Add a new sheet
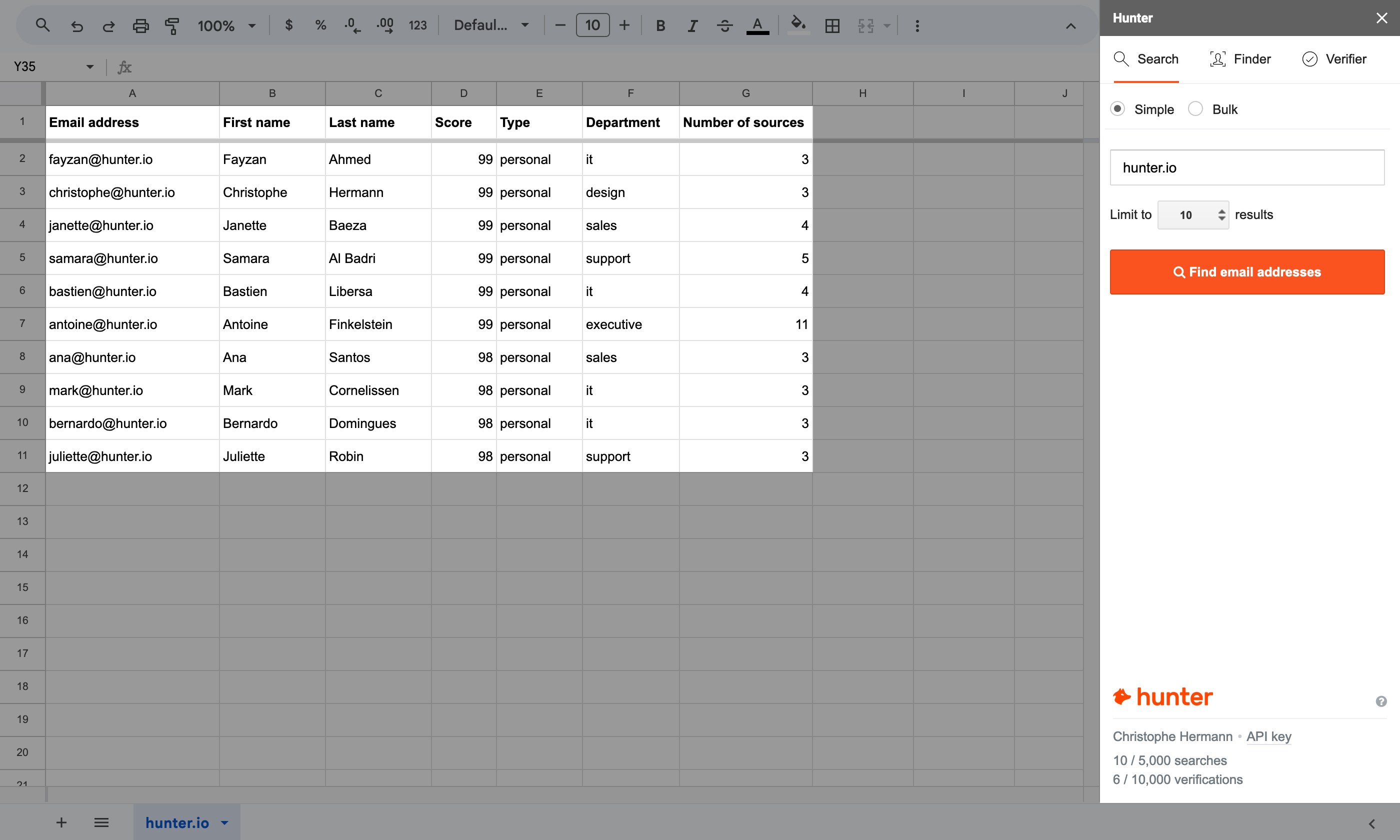1400x840 pixels. click(61, 822)
